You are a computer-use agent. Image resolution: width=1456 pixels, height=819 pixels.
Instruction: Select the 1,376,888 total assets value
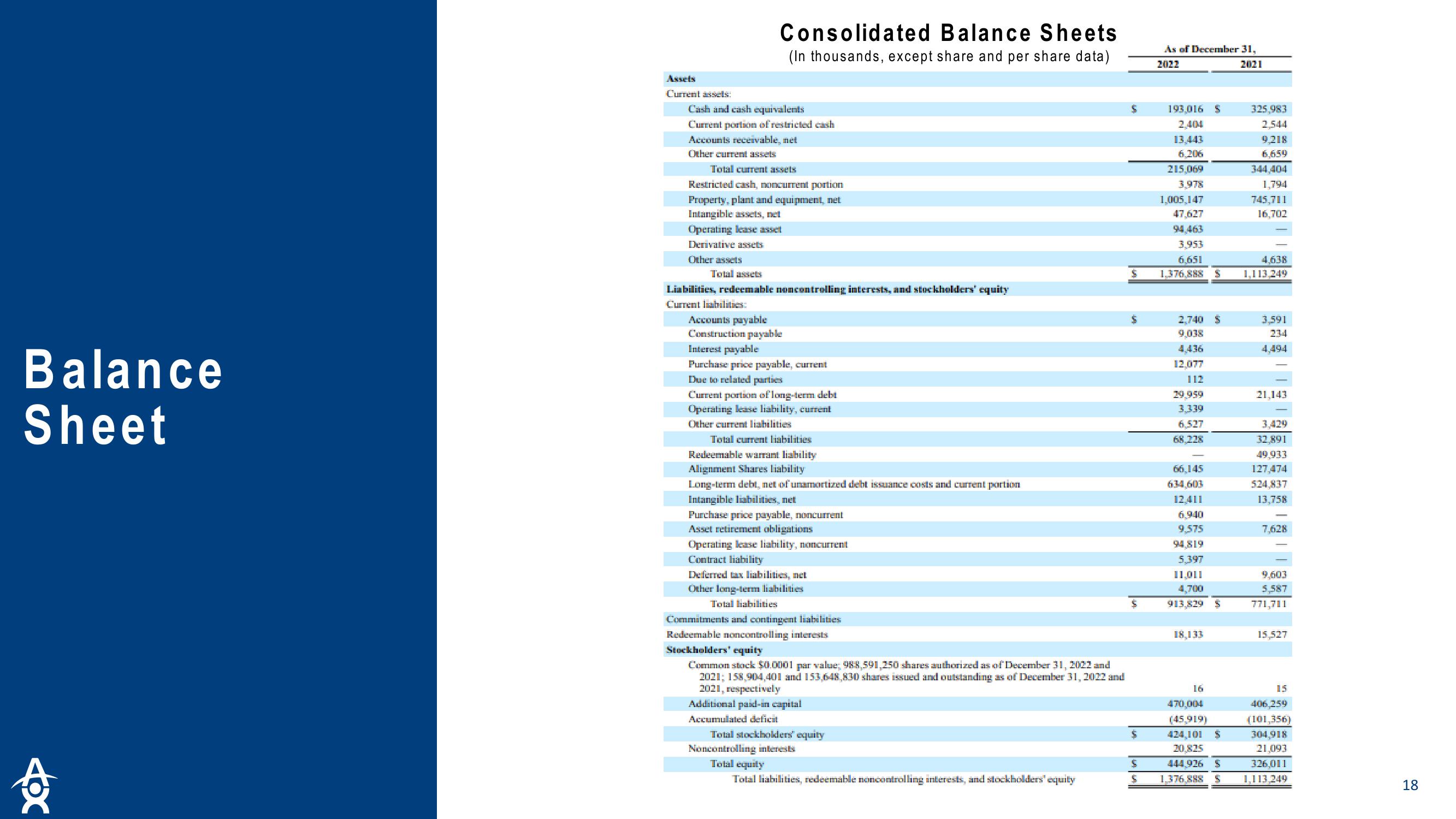(x=1181, y=274)
